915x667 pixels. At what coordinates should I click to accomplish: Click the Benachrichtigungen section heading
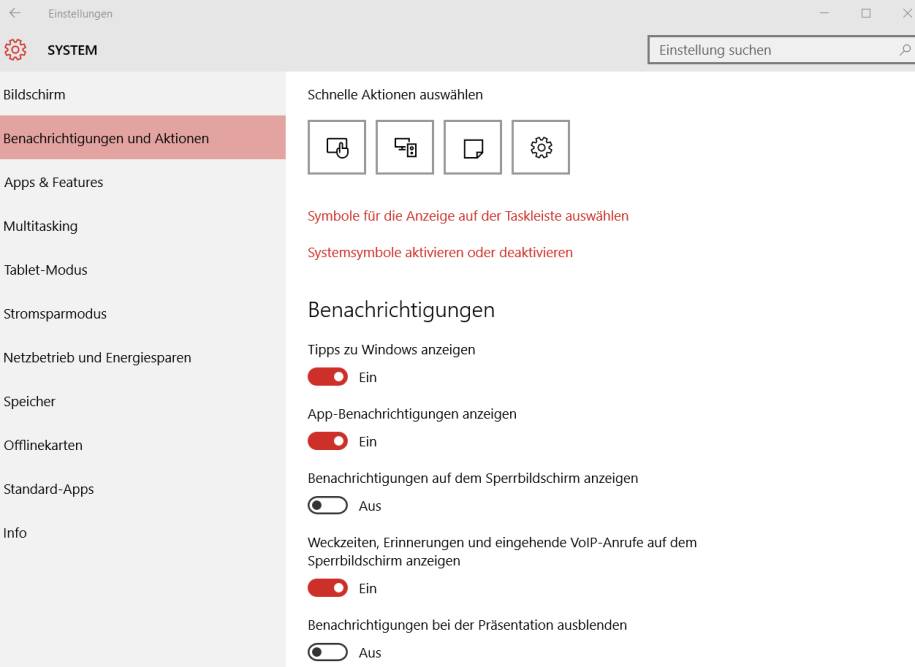pyautogui.click(x=401, y=310)
